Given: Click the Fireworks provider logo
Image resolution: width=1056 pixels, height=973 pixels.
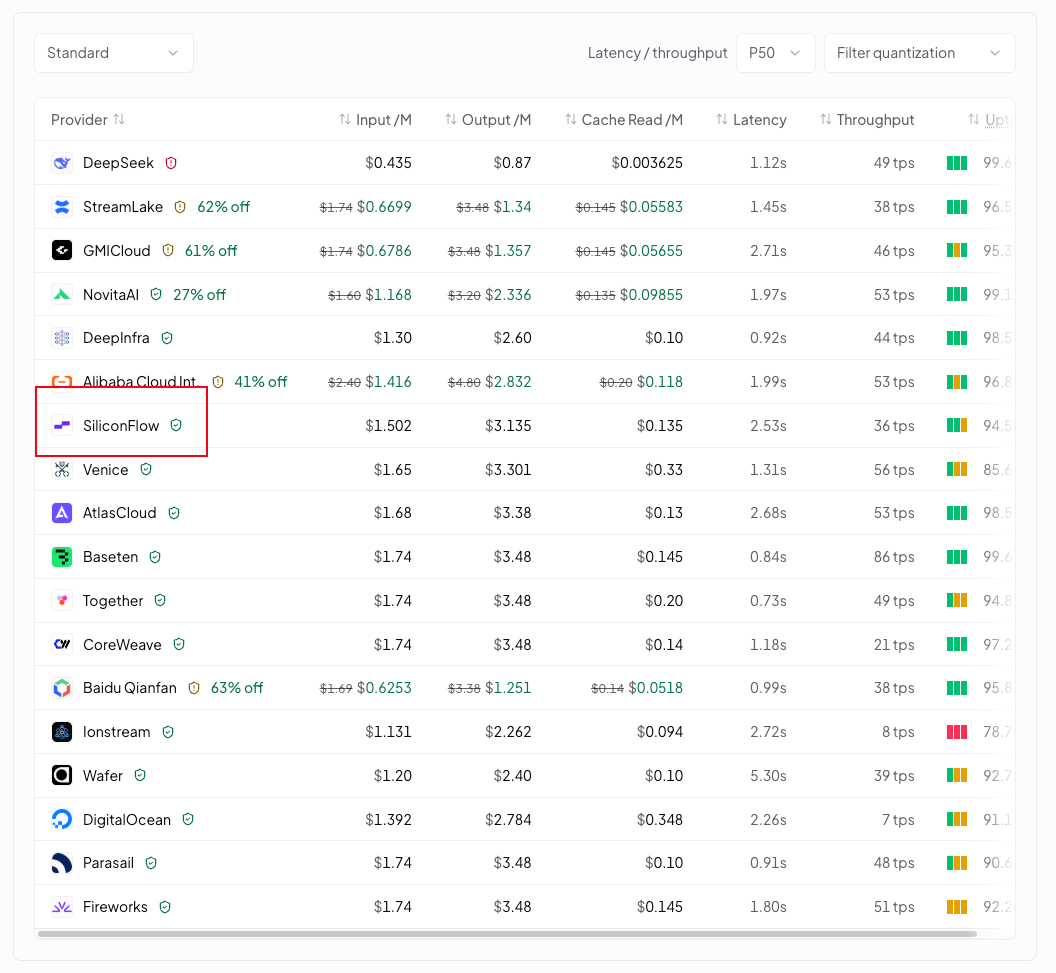Looking at the screenshot, I should tap(62, 907).
